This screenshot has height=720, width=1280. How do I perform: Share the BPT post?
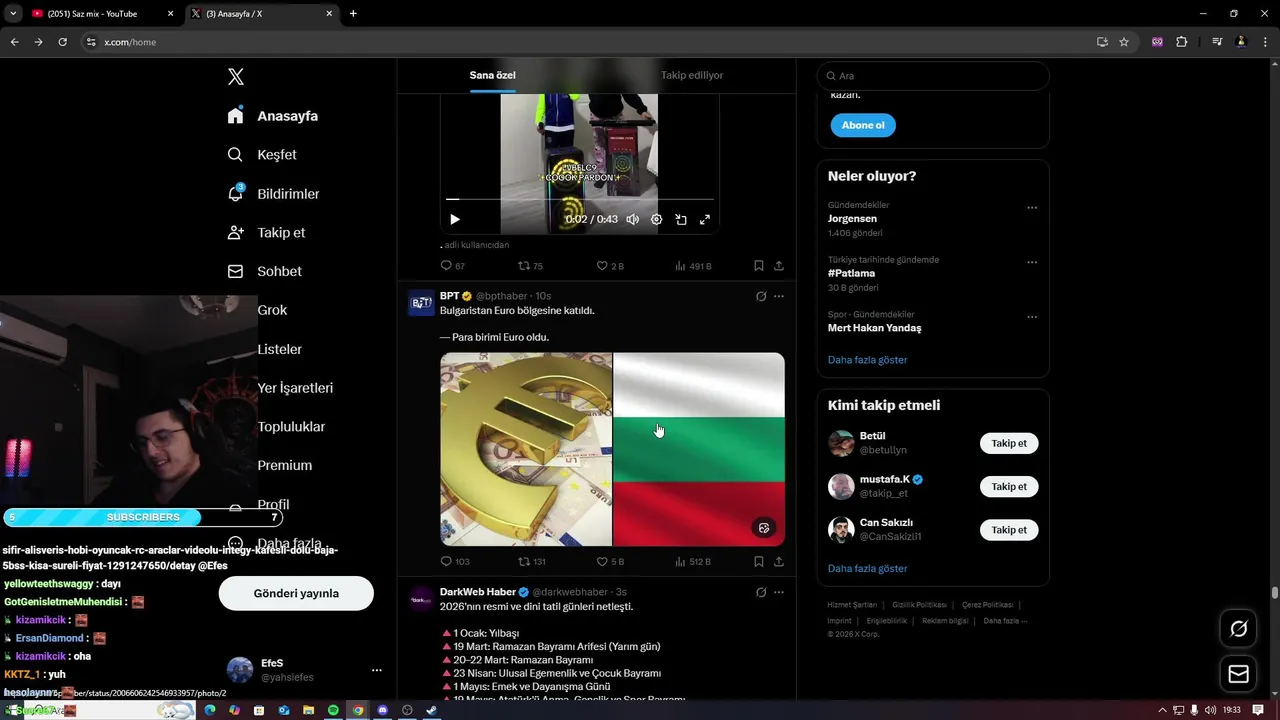click(779, 562)
